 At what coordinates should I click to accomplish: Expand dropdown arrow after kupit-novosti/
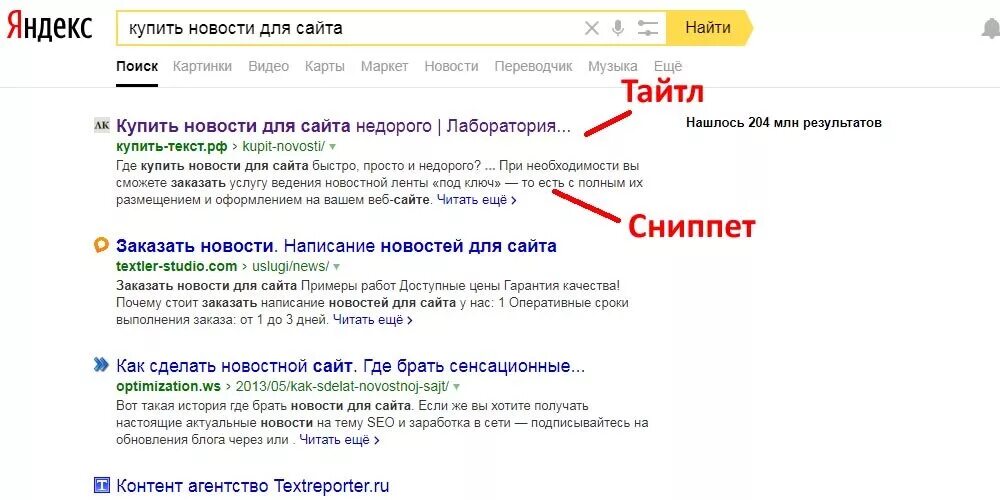pos(332,147)
